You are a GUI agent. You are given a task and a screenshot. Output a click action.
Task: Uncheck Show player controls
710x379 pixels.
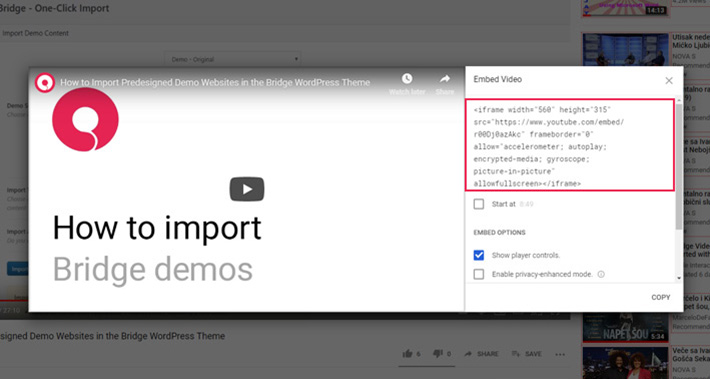[479, 255]
